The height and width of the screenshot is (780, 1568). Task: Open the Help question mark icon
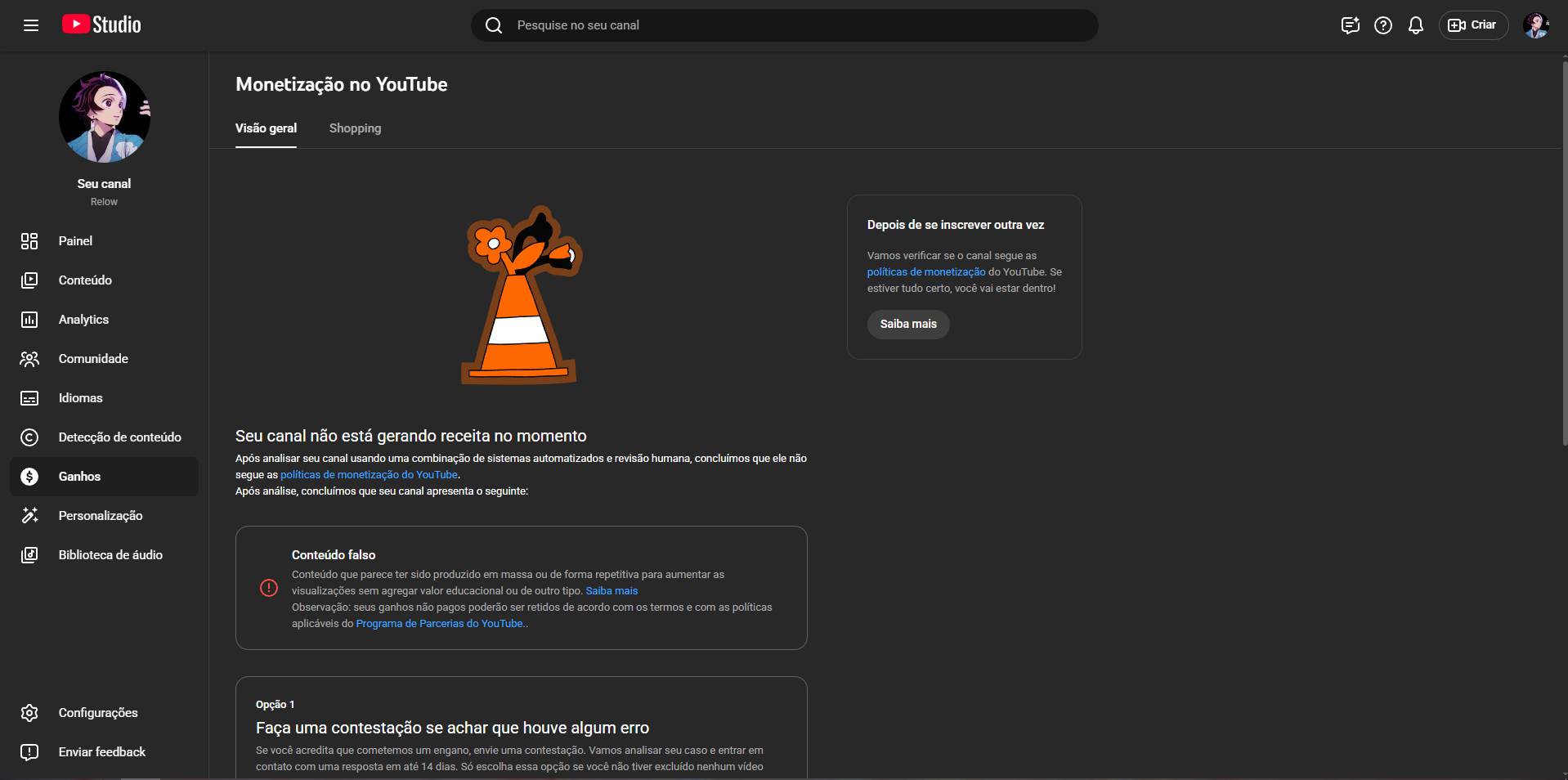point(1383,25)
